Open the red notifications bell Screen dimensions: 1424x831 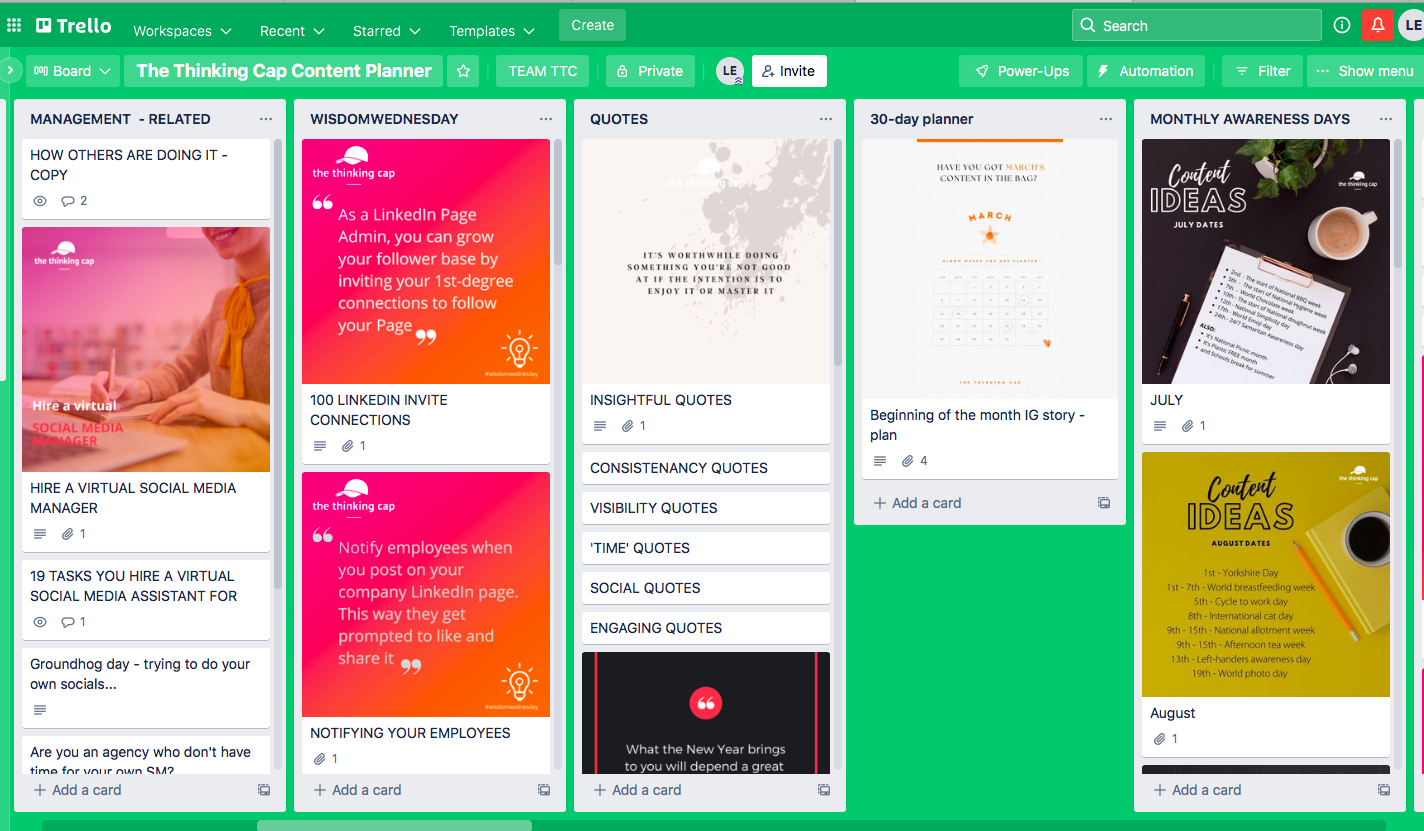[x=1378, y=26]
